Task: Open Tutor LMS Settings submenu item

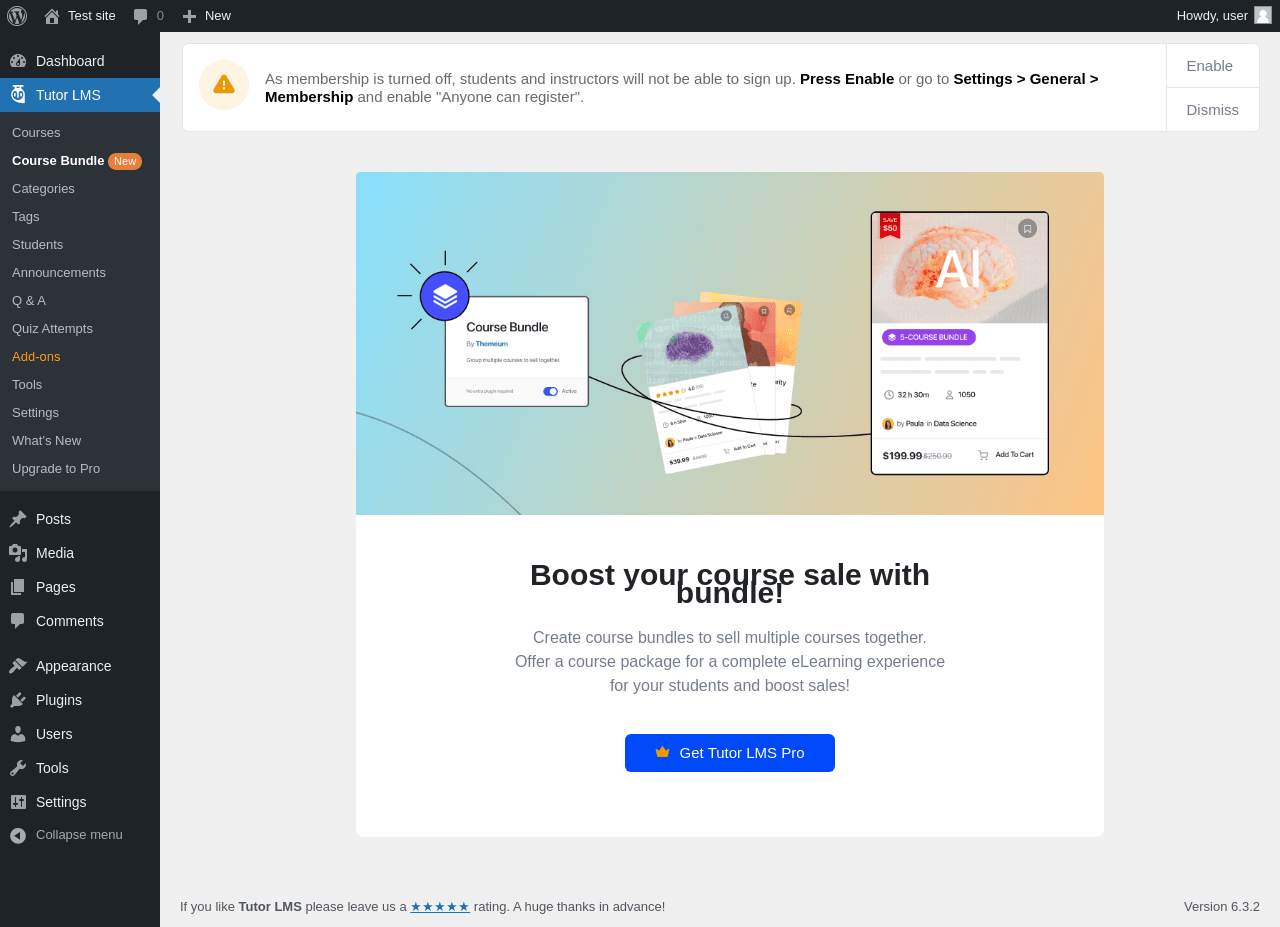Action: (x=35, y=412)
